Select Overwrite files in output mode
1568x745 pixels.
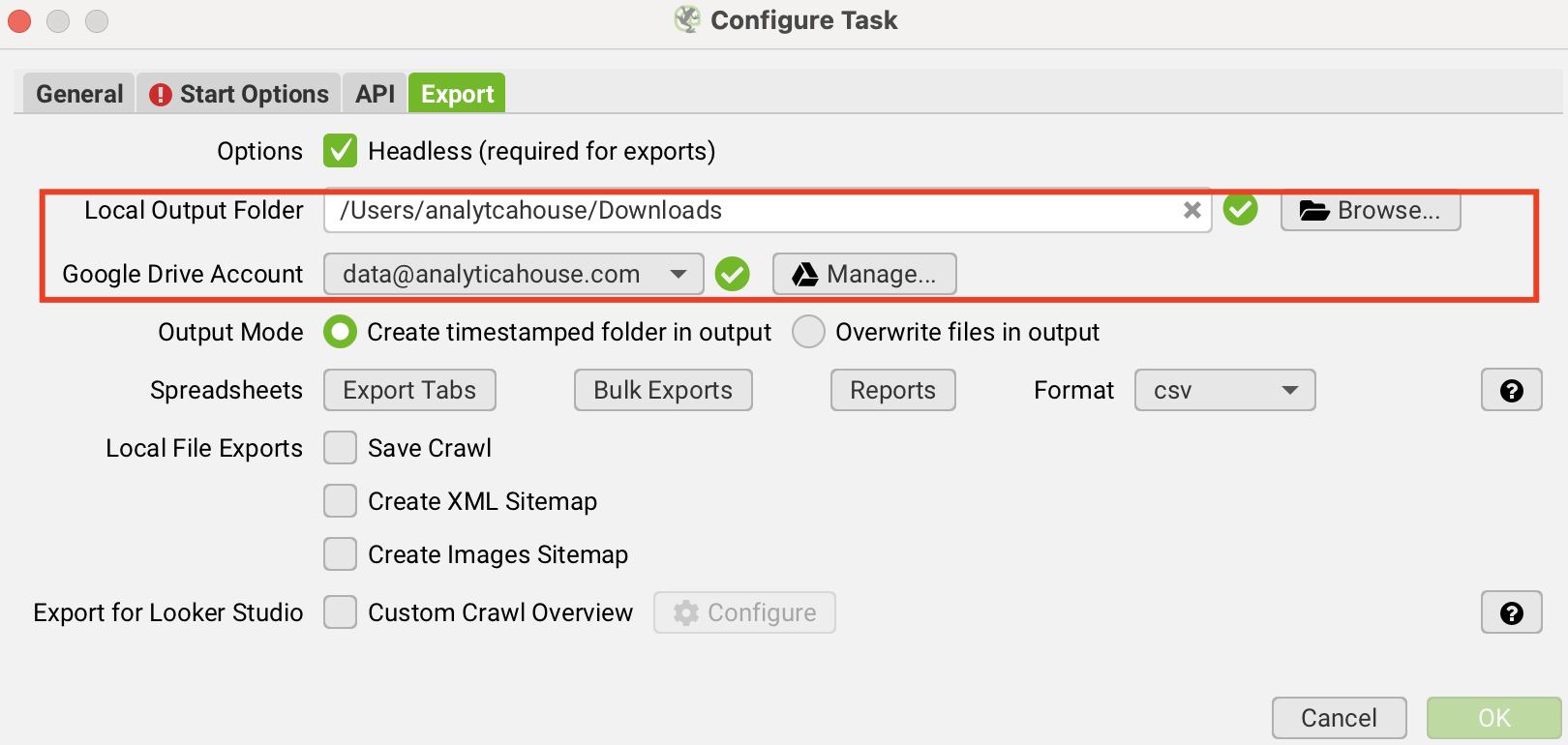(808, 332)
